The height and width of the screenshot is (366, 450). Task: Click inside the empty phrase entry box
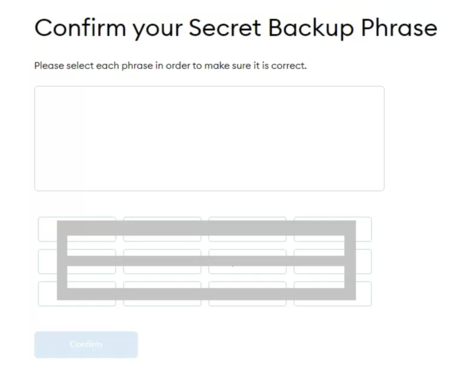pyautogui.click(x=209, y=138)
